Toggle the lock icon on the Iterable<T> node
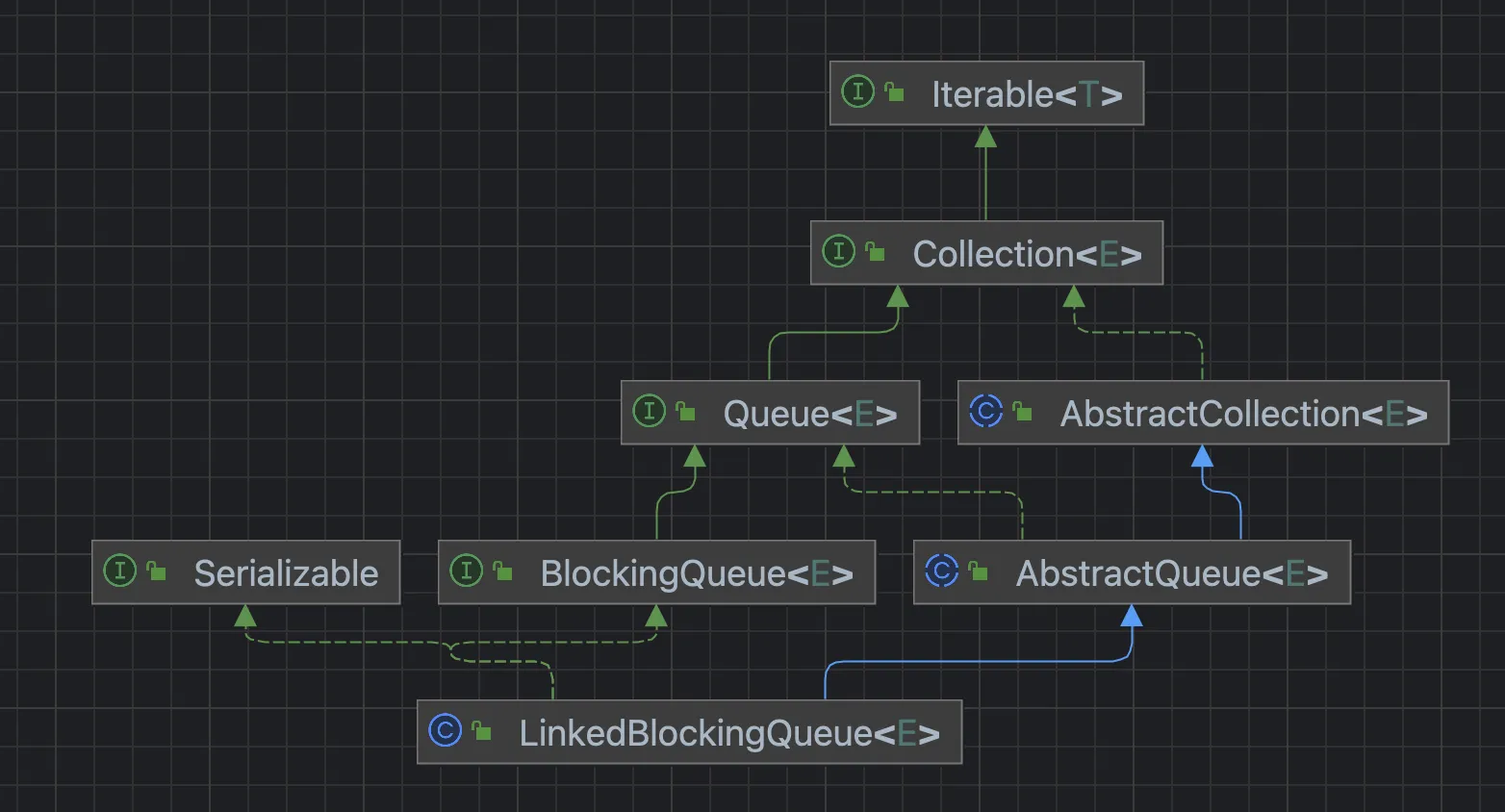This screenshot has width=1505, height=812. [x=896, y=92]
